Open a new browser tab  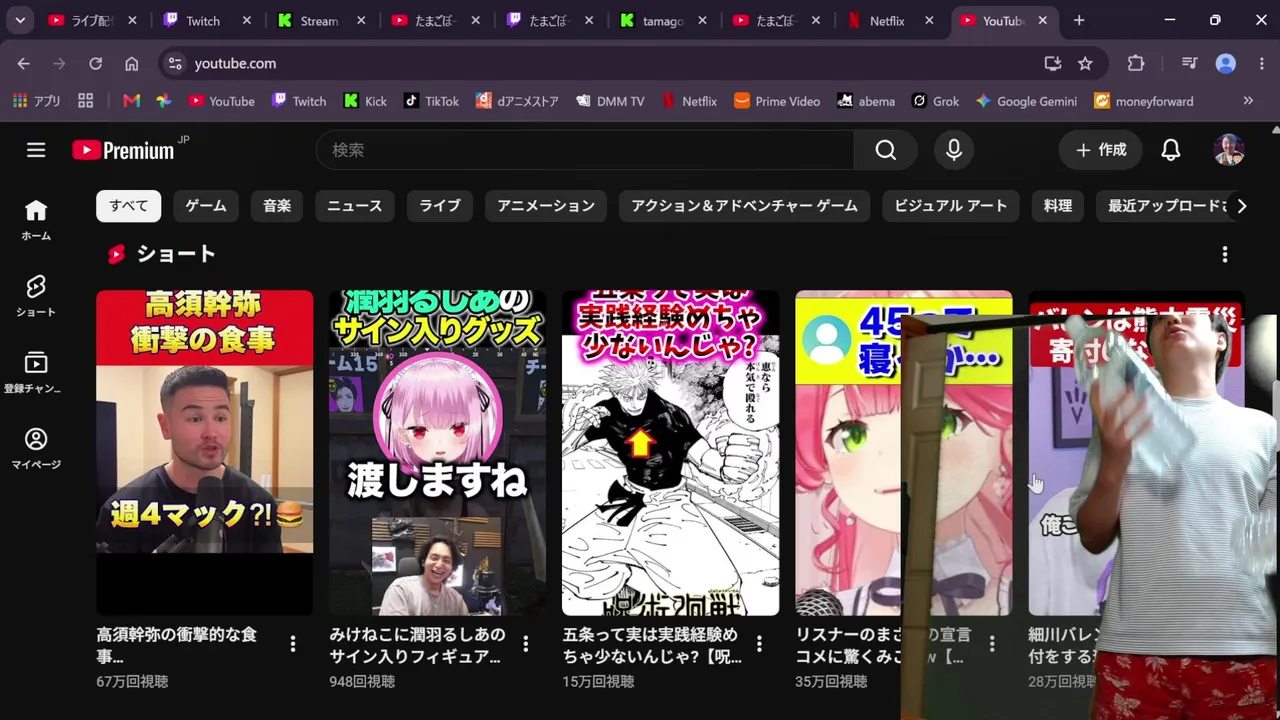click(x=1079, y=20)
